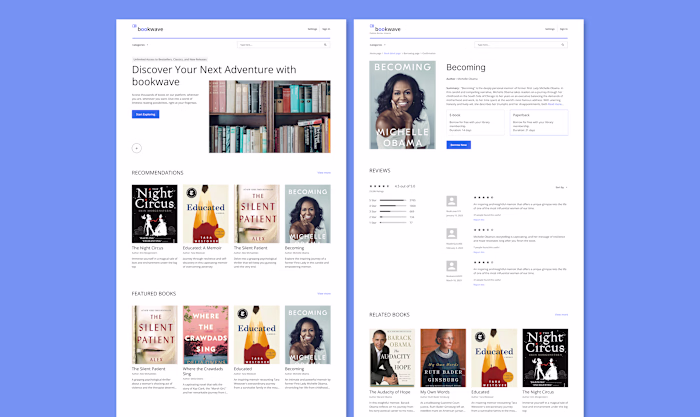
Task: Click "The Night Circus" title in Recommendations
Action: [147, 248]
